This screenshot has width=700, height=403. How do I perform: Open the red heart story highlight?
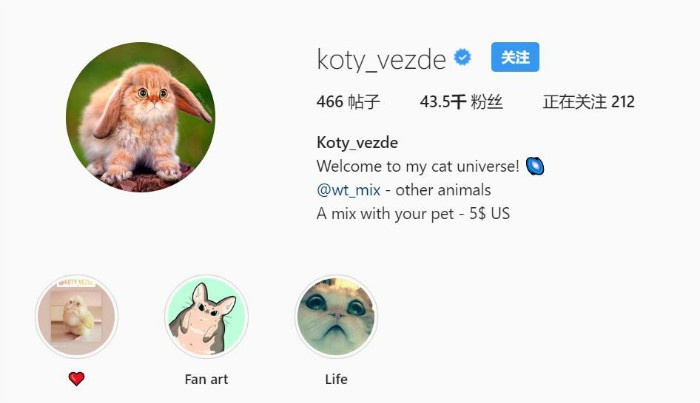[76, 316]
